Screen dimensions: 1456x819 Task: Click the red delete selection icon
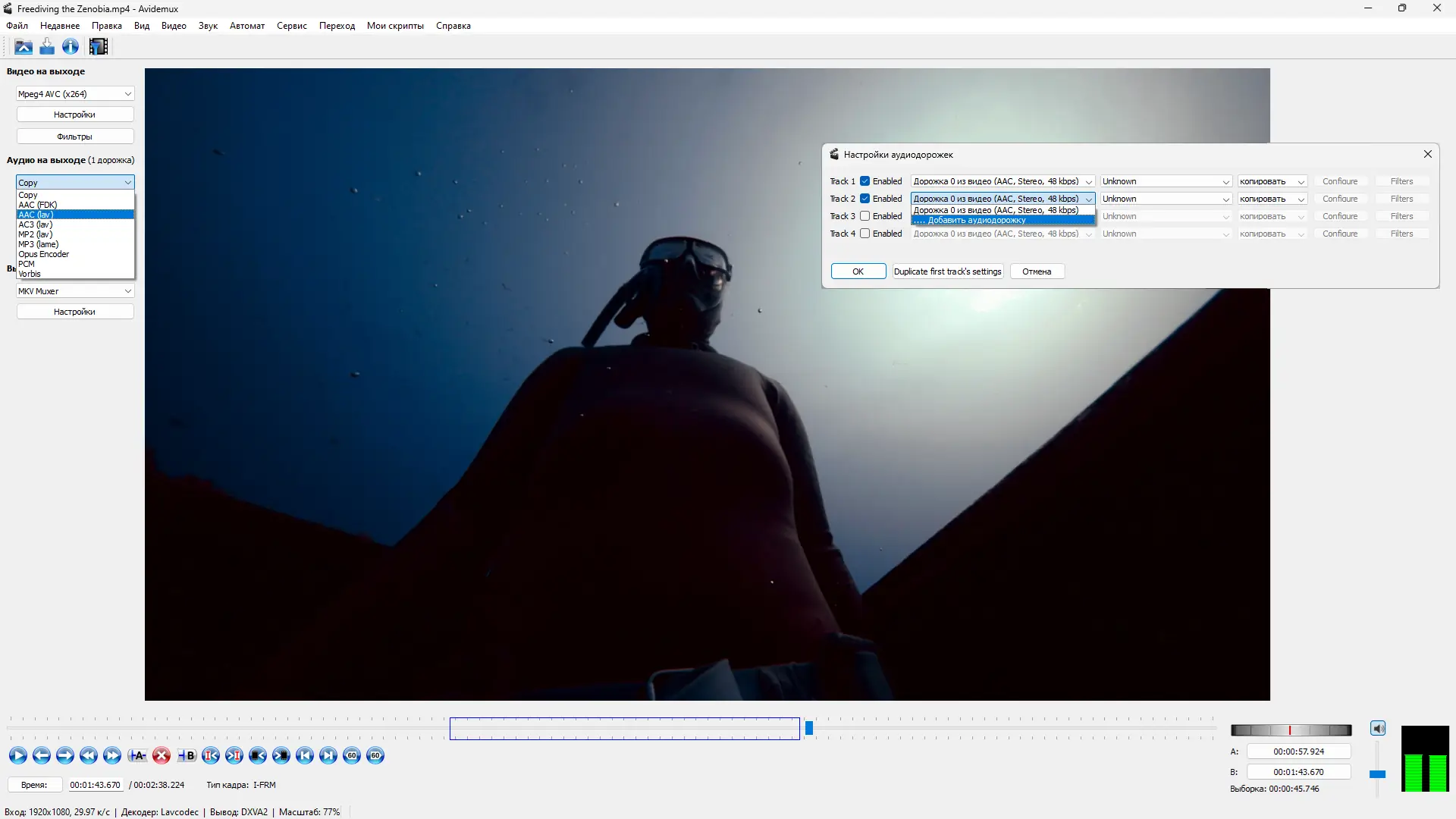(162, 755)
